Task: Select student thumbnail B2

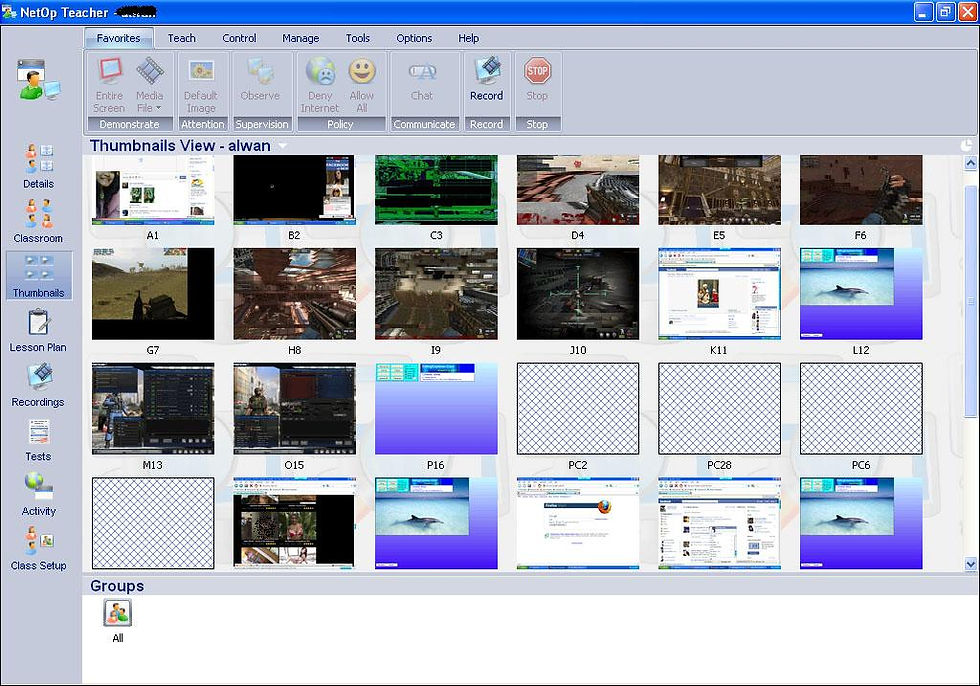Action: pos(294,191)
